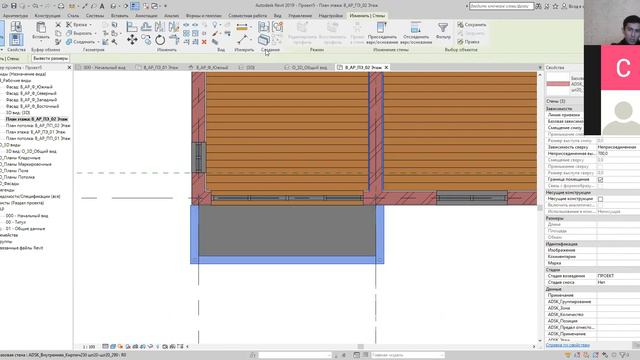Select the Rotate tool
The height and width of the screenshot is (360, 640).
160,40
